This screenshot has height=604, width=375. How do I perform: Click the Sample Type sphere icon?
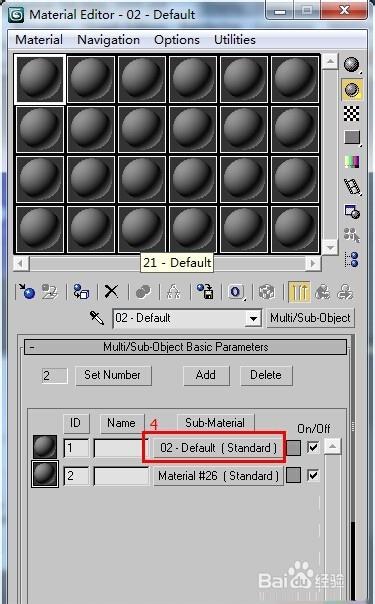click(351, 65)
